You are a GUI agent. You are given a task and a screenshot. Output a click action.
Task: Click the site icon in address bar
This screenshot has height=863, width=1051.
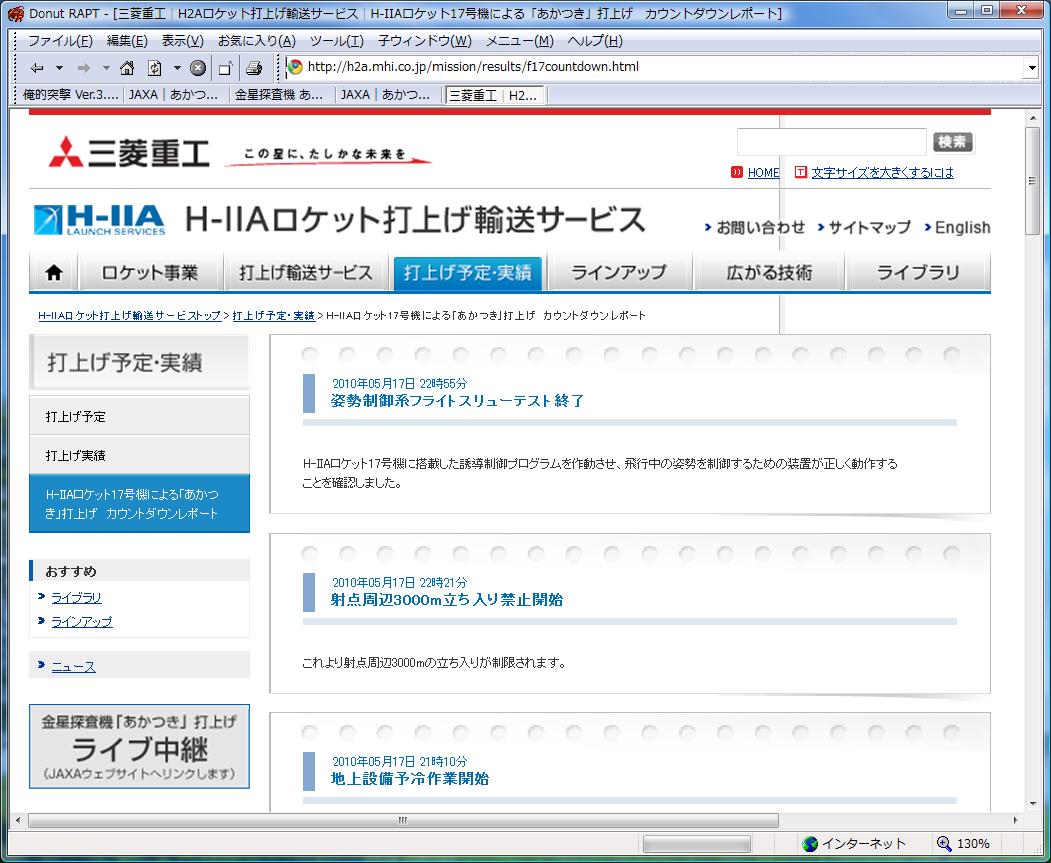(295, 67)
